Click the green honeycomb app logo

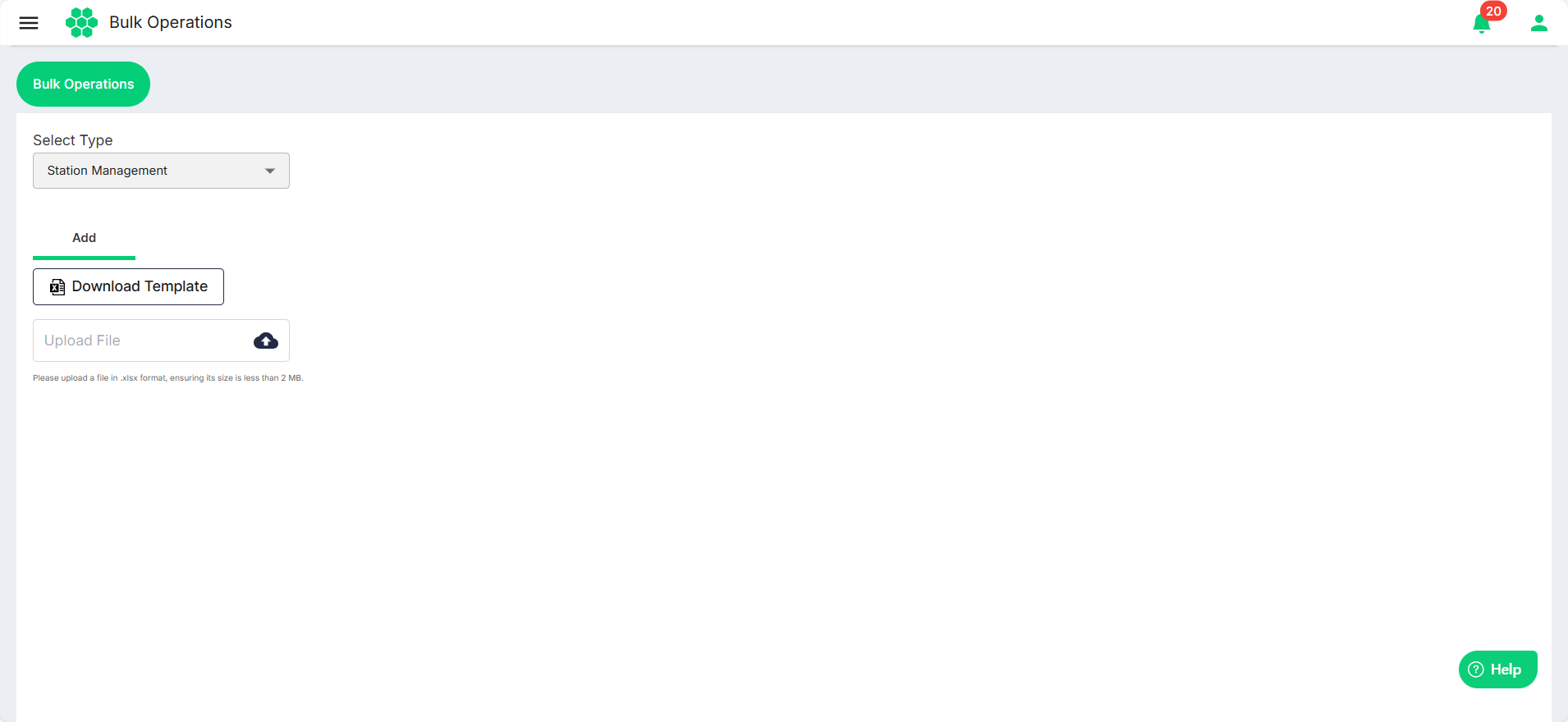click(x=81, y=23)
